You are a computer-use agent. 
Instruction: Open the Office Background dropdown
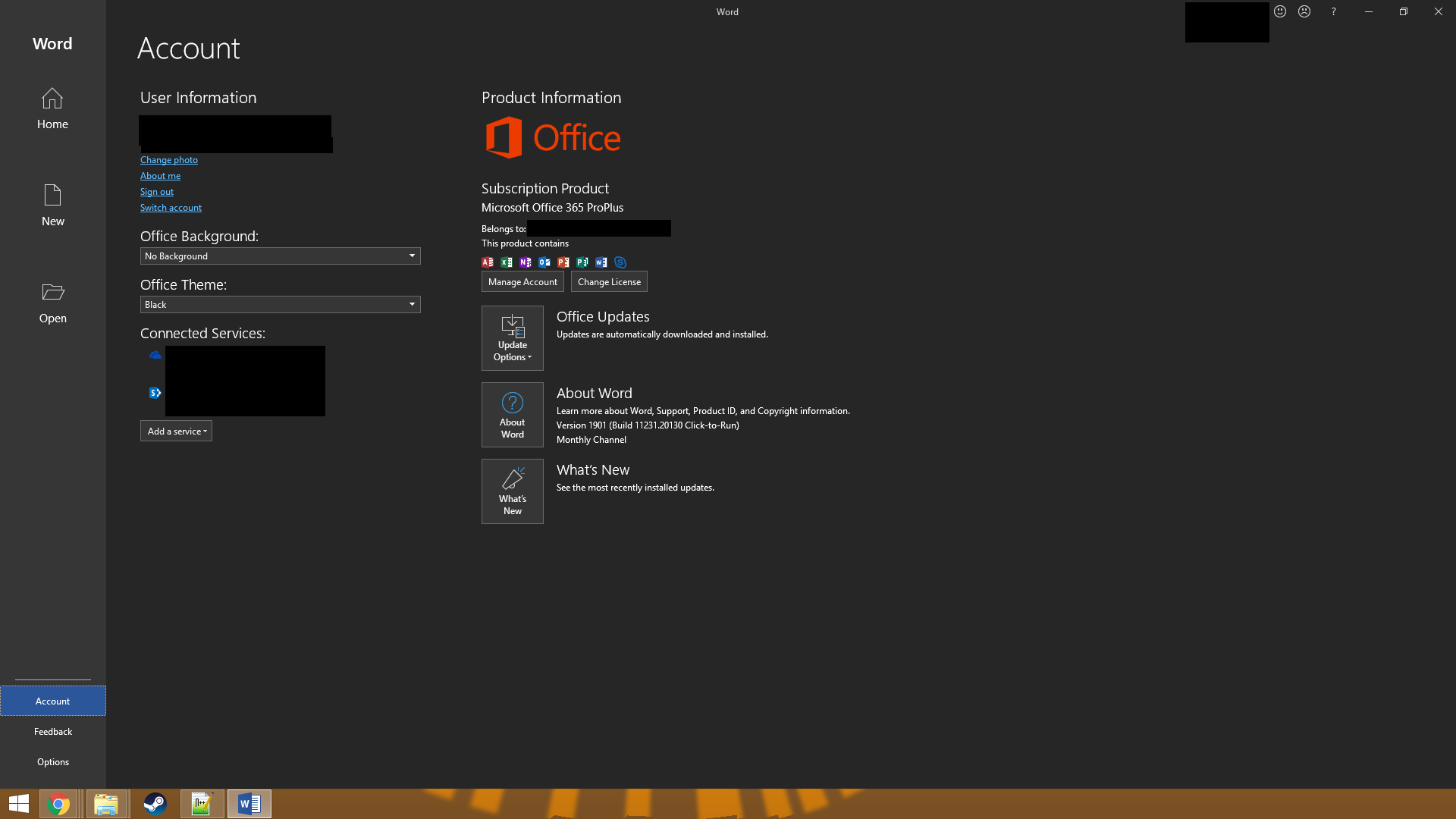280,256
